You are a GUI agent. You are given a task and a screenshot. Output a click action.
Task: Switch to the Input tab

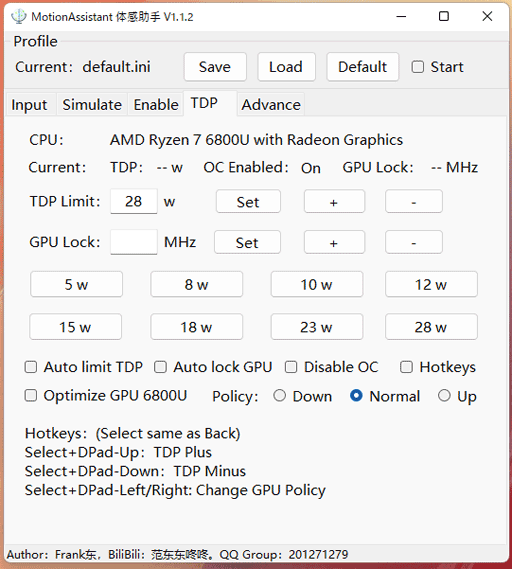(29, 105)
